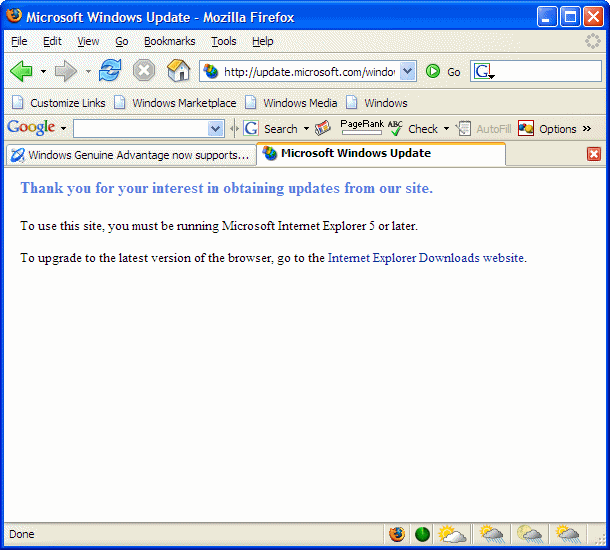Click the spell Check button
Viewport: 610px width, 550px height.
click(413, 128)
